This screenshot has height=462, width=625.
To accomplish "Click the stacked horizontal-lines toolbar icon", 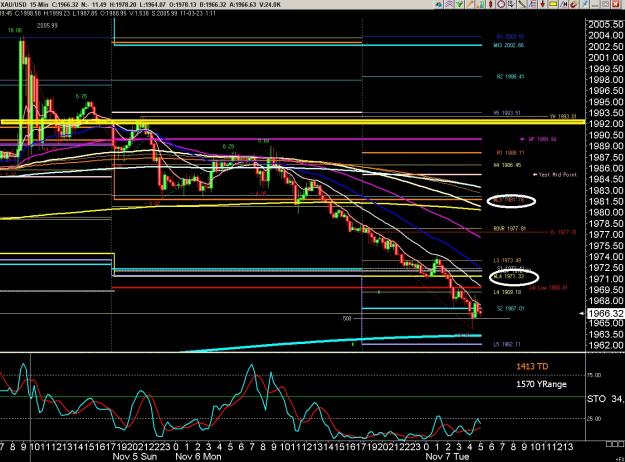I will point(532,4).
